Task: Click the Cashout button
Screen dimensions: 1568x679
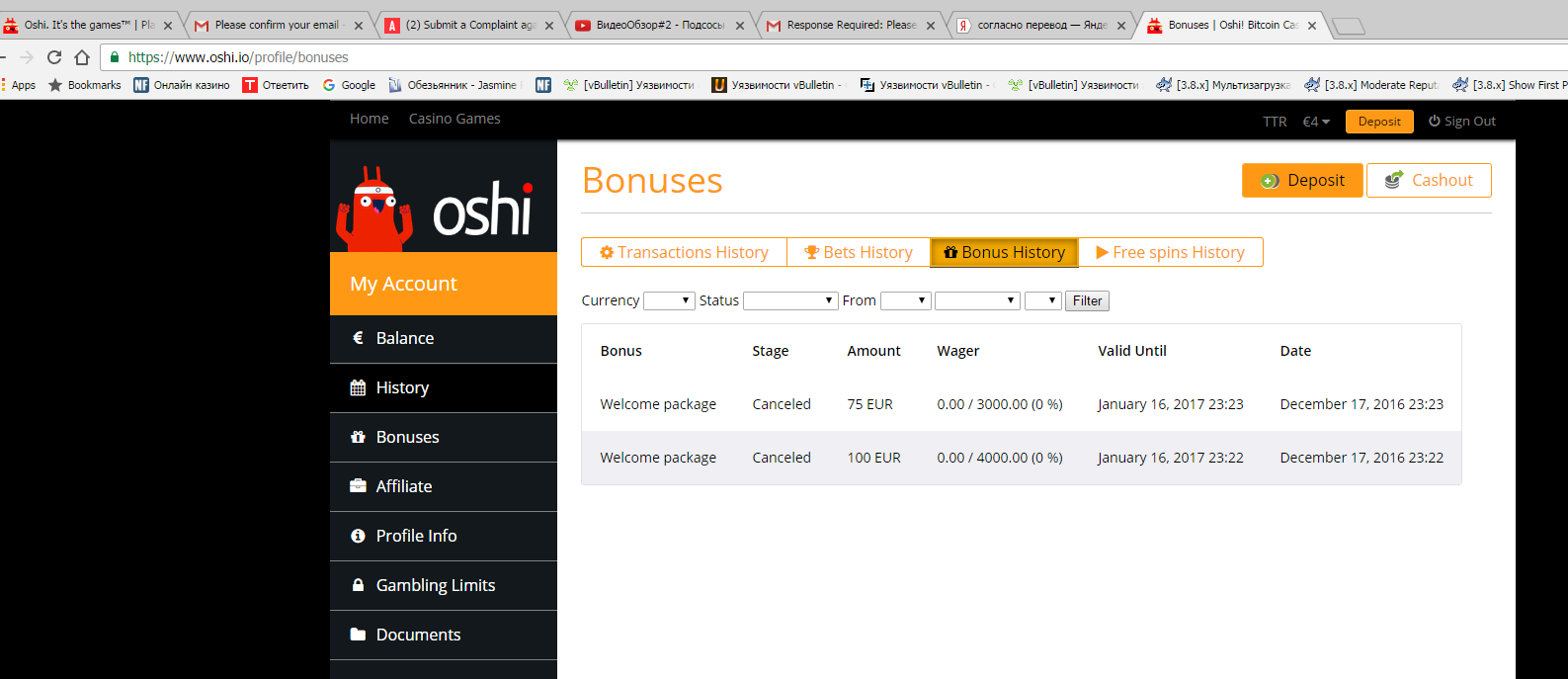Action: click(1429, 180)
